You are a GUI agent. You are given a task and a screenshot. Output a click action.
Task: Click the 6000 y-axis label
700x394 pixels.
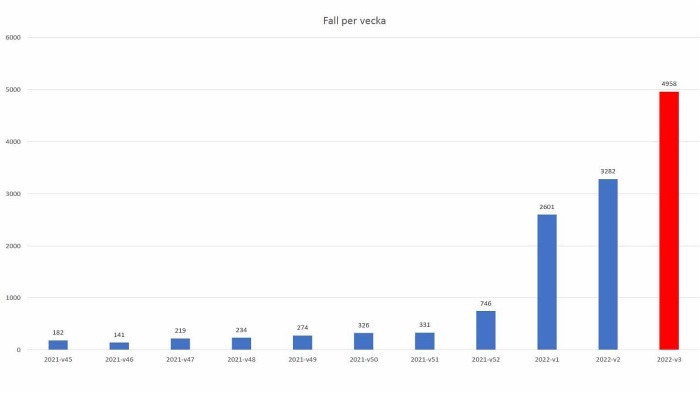[13, 38]
